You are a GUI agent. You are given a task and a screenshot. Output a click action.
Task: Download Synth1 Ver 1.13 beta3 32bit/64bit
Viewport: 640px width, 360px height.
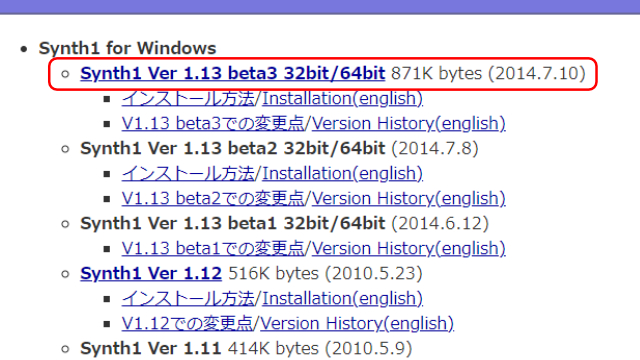[x=233, y=73]
